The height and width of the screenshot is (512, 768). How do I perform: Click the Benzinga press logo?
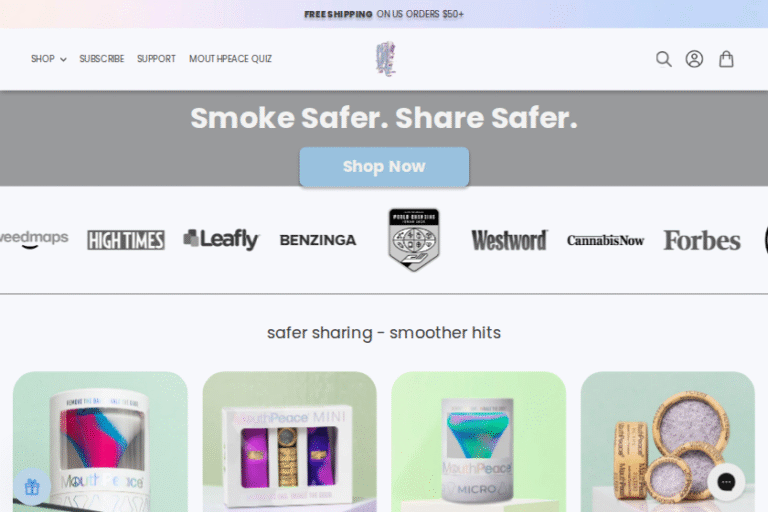point(318,240)
